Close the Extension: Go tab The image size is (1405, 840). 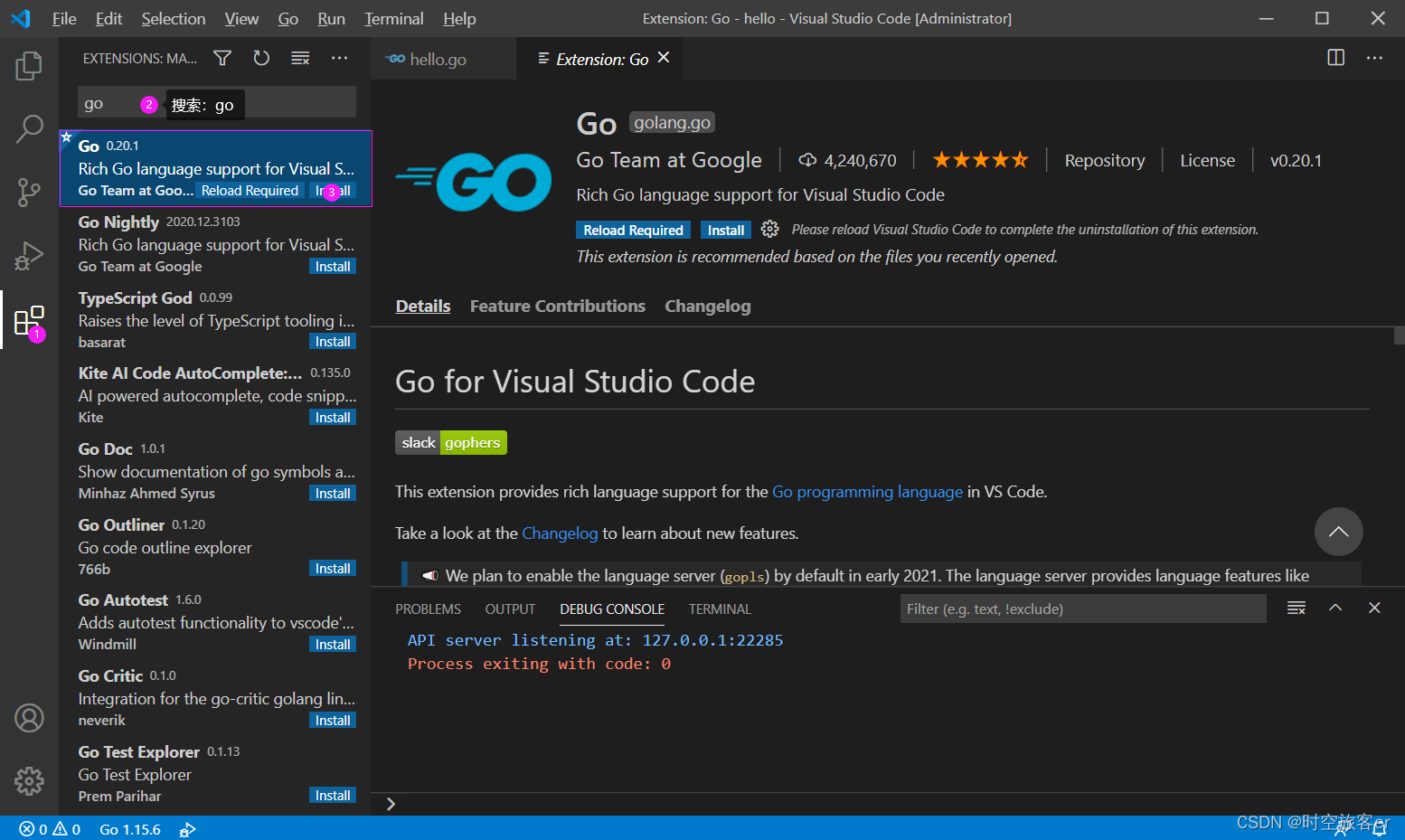664,58
